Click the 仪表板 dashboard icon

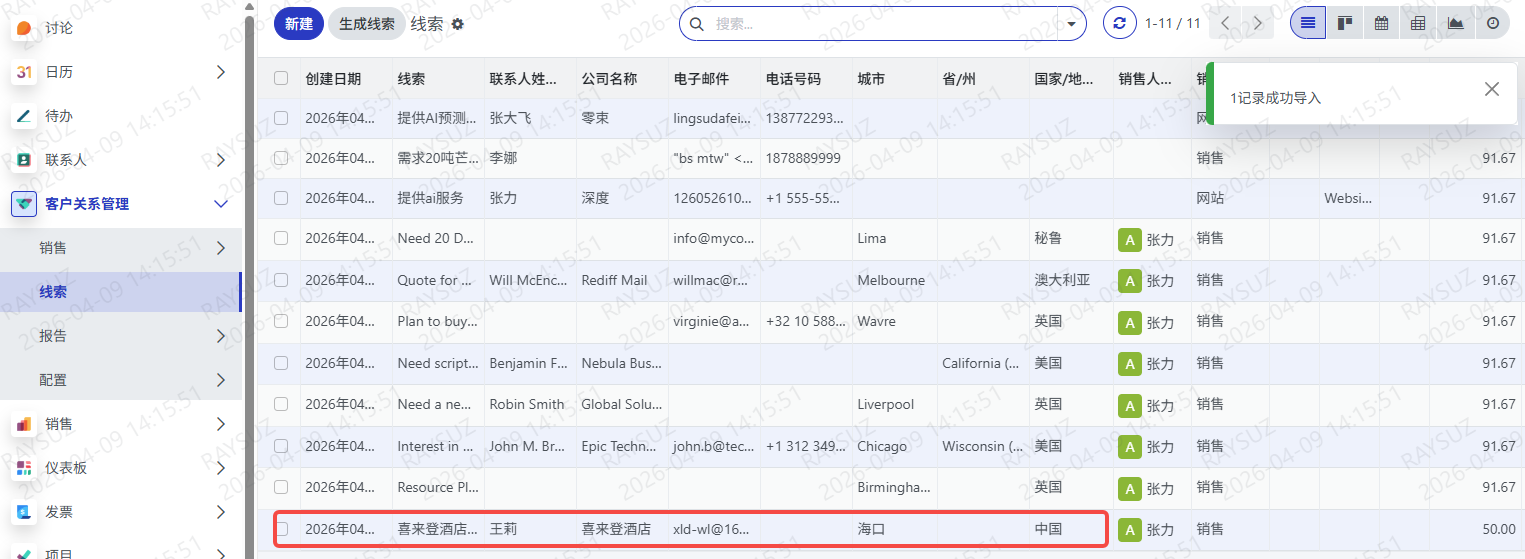(x=24, y=468)
